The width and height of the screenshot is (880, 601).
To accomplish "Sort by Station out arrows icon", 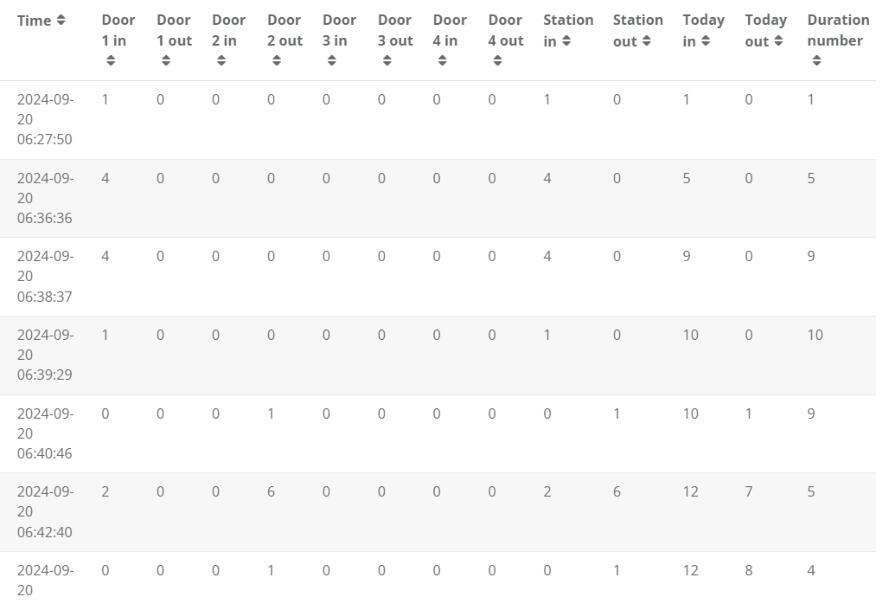I will pos(646,41).
